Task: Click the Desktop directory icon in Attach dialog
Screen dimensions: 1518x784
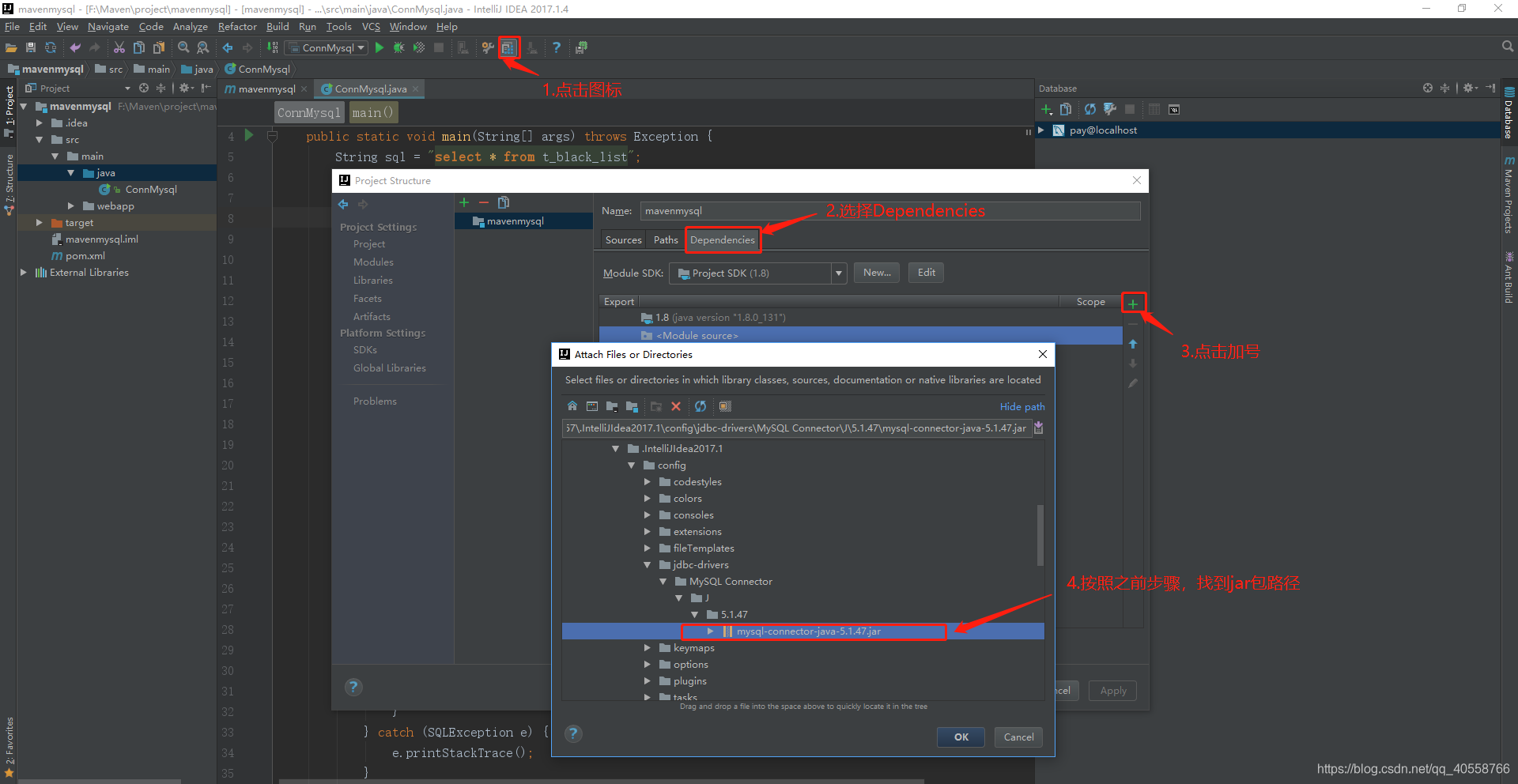Action: click(592, 406)
